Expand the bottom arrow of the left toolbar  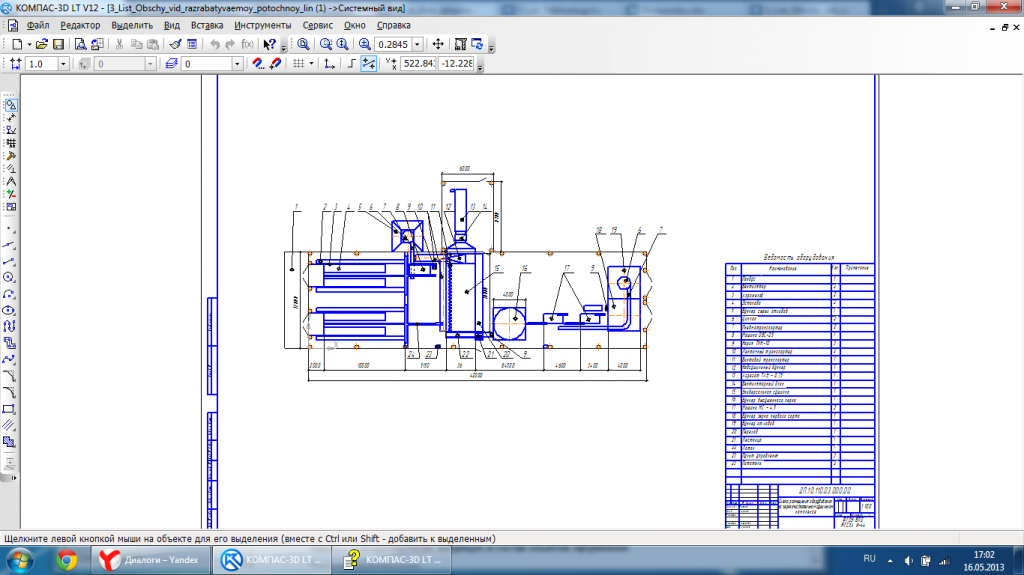coord(14,478)
